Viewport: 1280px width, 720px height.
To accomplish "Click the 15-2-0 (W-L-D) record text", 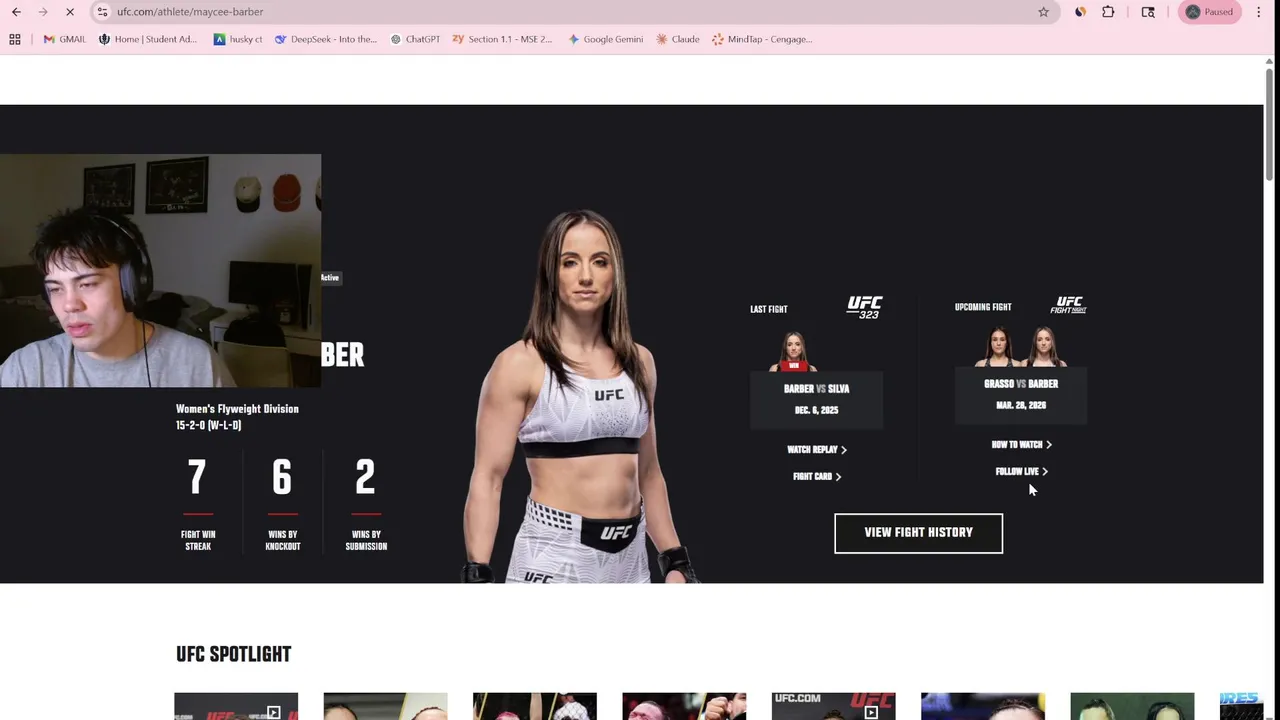I will pos(208,425).
